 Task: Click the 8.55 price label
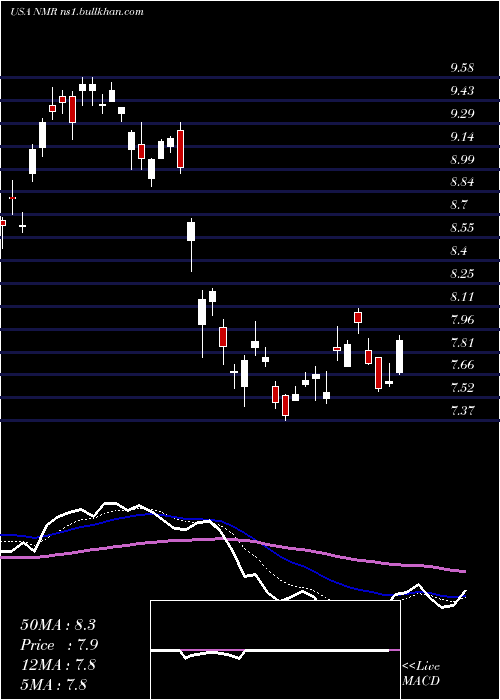pos(462,228)
